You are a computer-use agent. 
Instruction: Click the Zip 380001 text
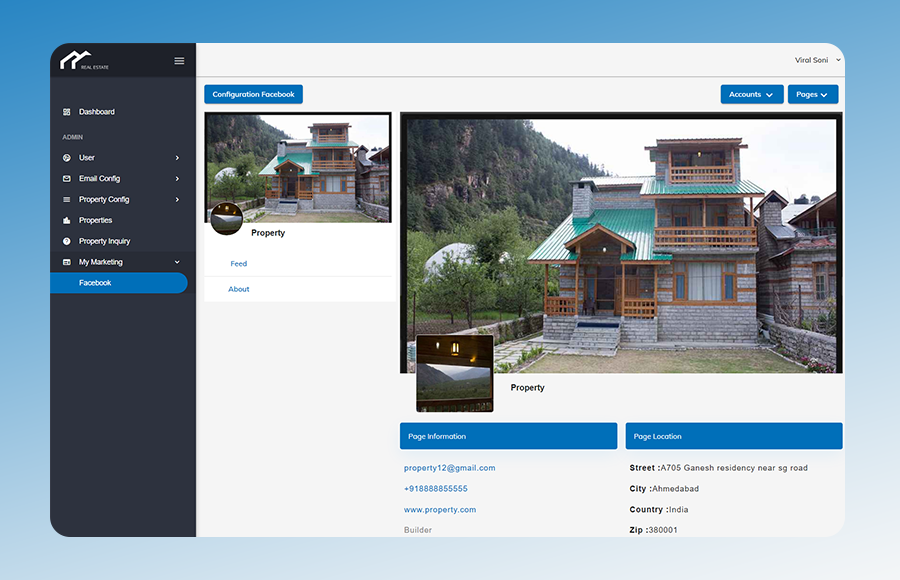654,530
